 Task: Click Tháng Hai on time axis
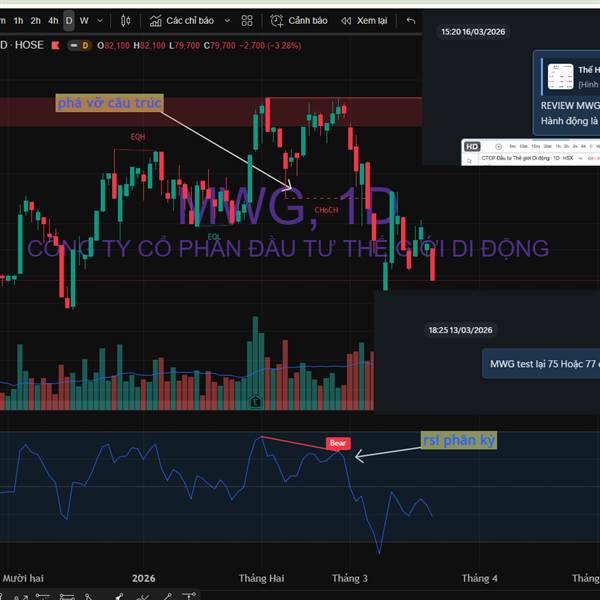coord(261,578)
